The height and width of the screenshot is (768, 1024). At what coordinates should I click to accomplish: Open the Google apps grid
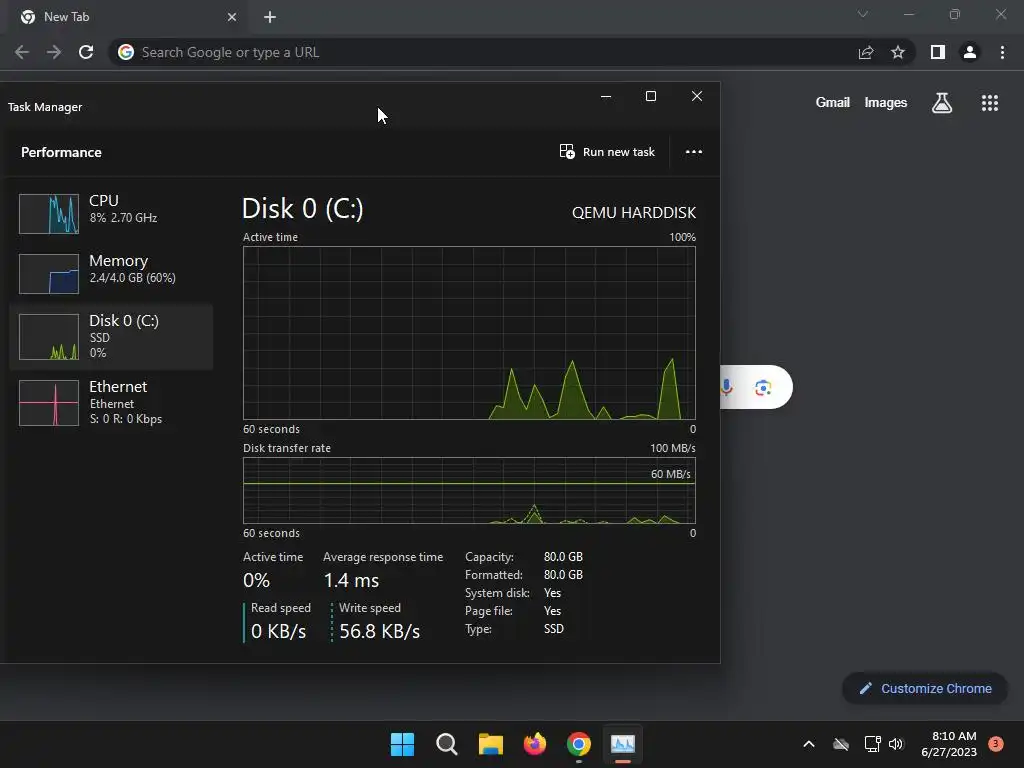point(990,103)
